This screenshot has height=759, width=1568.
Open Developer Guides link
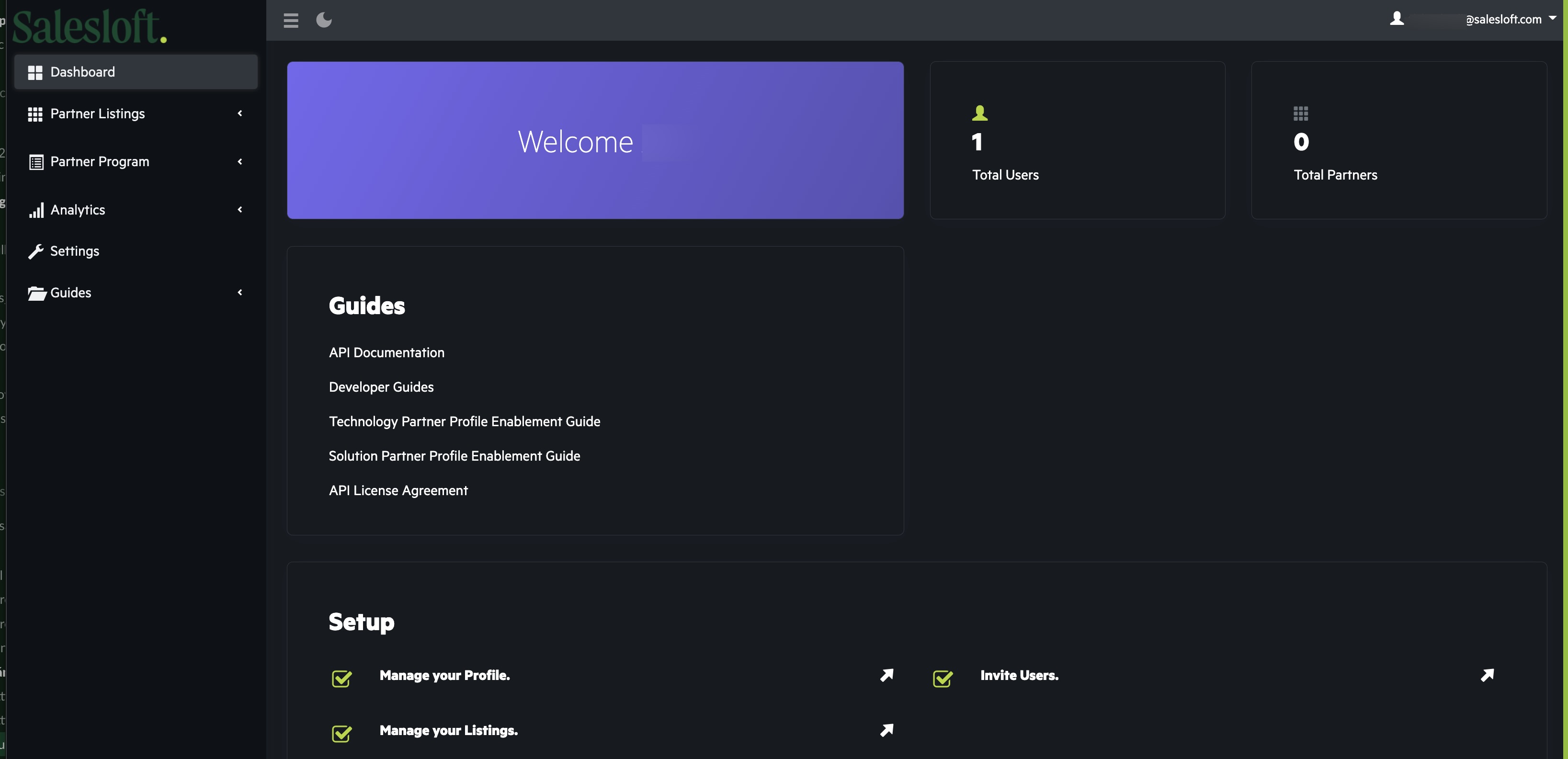pos(381,387)
